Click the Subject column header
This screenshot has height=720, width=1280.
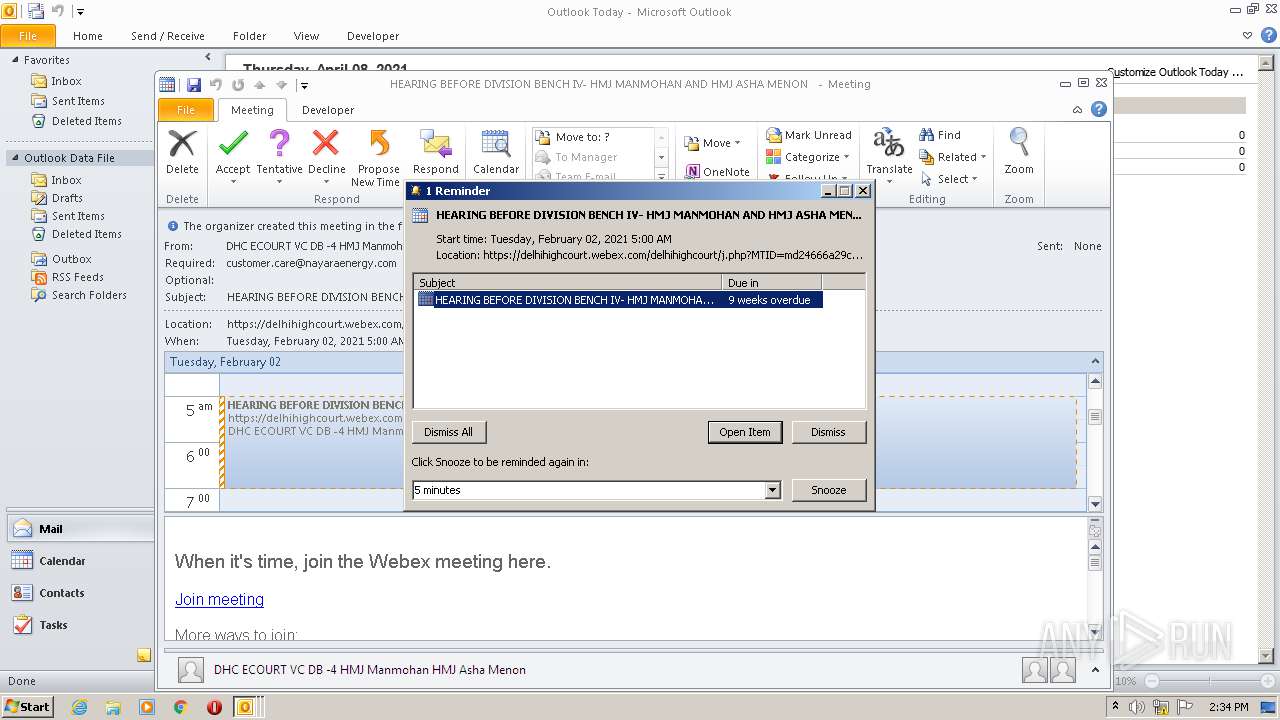click(x=567, y=283)
